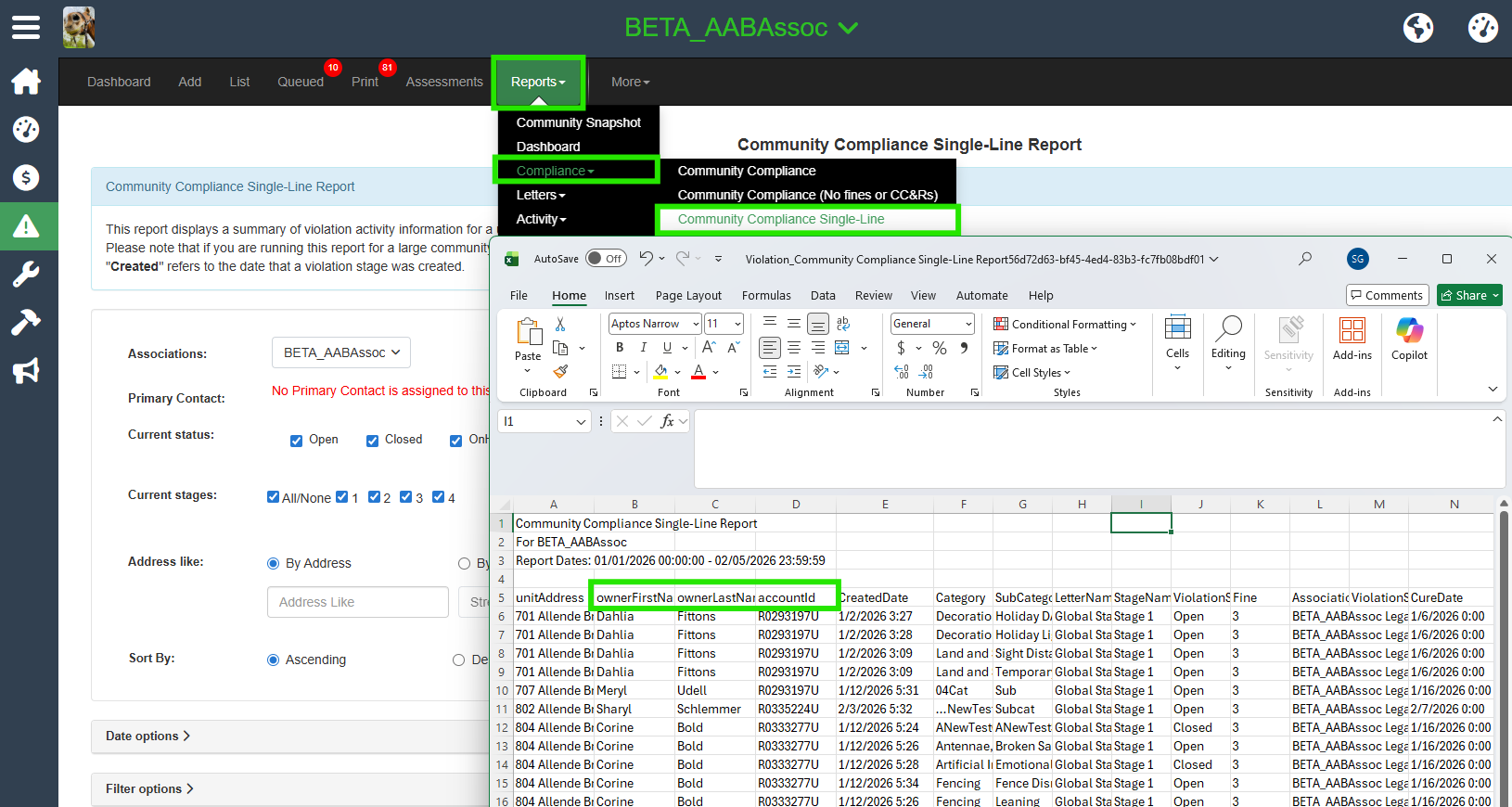The image size is (1512, 807).
Task: Click the Share button
Action: click(x=1469, y=295)
